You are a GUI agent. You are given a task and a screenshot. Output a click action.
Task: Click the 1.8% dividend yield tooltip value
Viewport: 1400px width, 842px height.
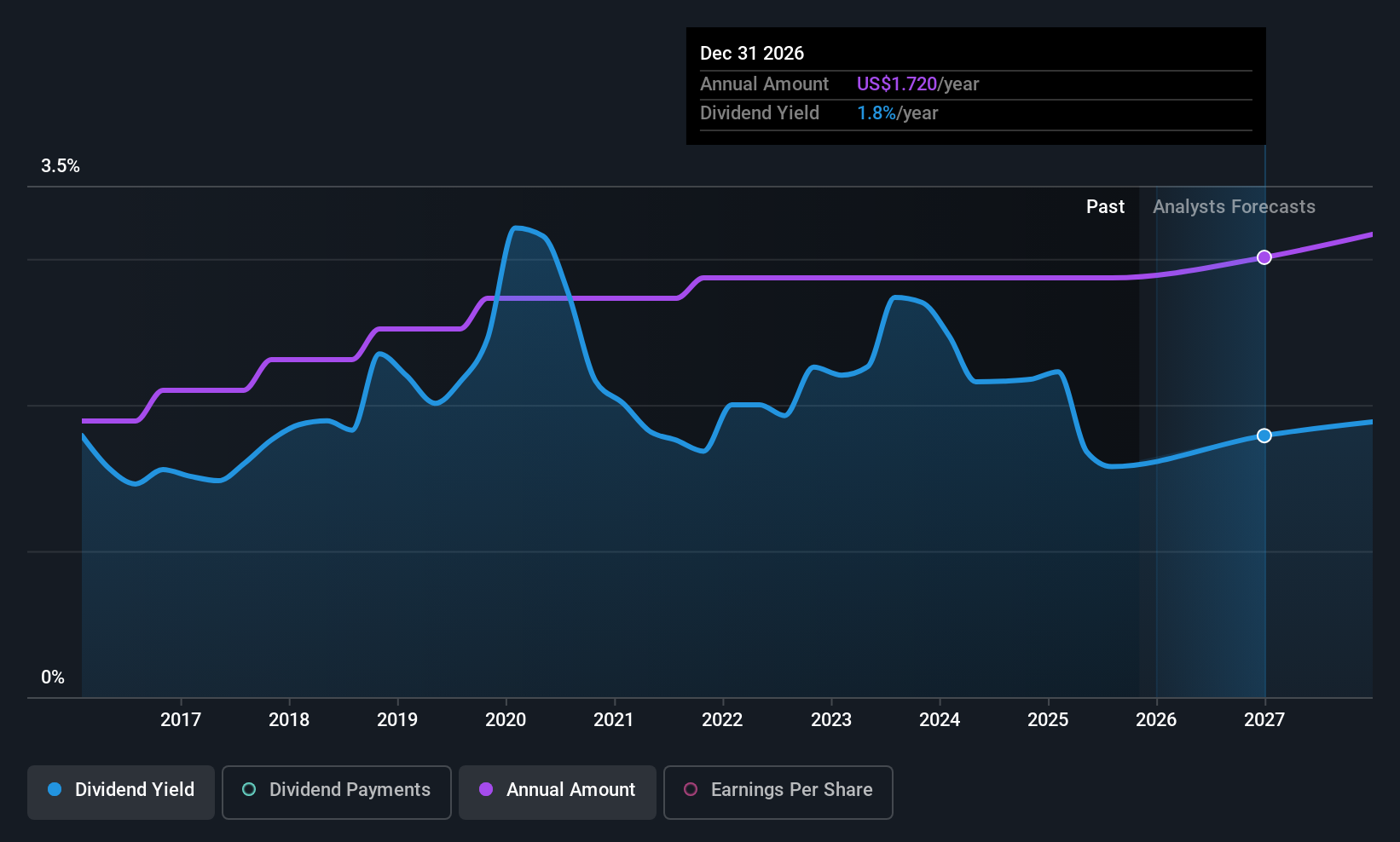click(876, 113)
